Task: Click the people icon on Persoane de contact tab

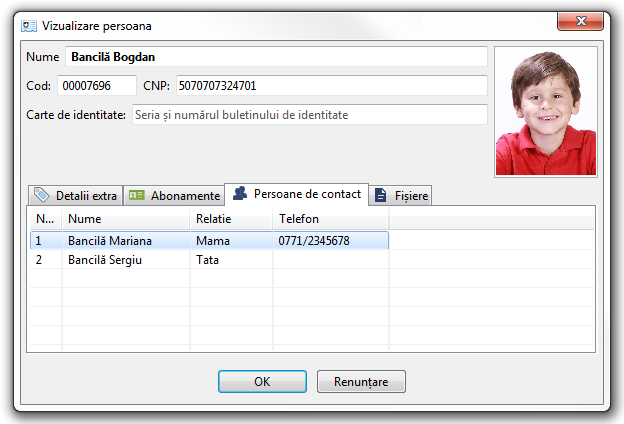Action: click(240, 193)
